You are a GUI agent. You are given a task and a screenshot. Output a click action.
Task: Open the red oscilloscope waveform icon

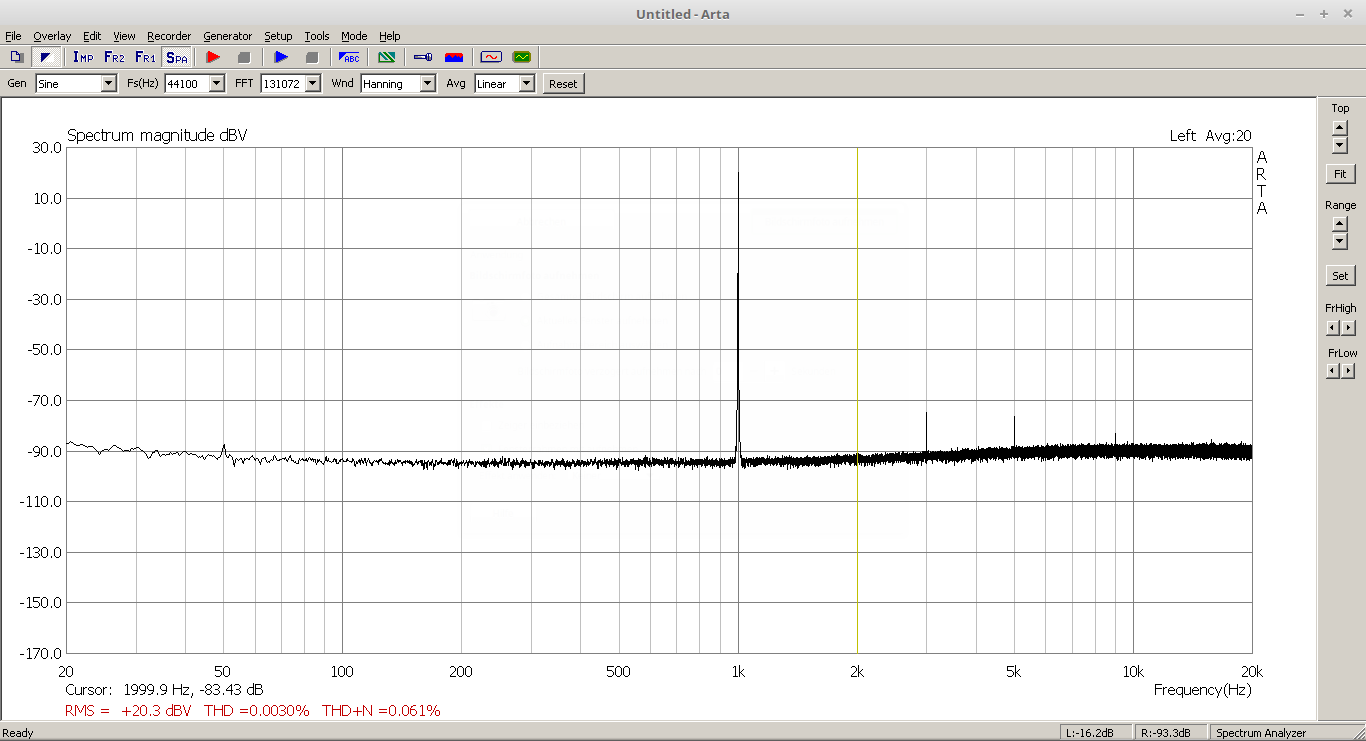click(x=490, y=57)
